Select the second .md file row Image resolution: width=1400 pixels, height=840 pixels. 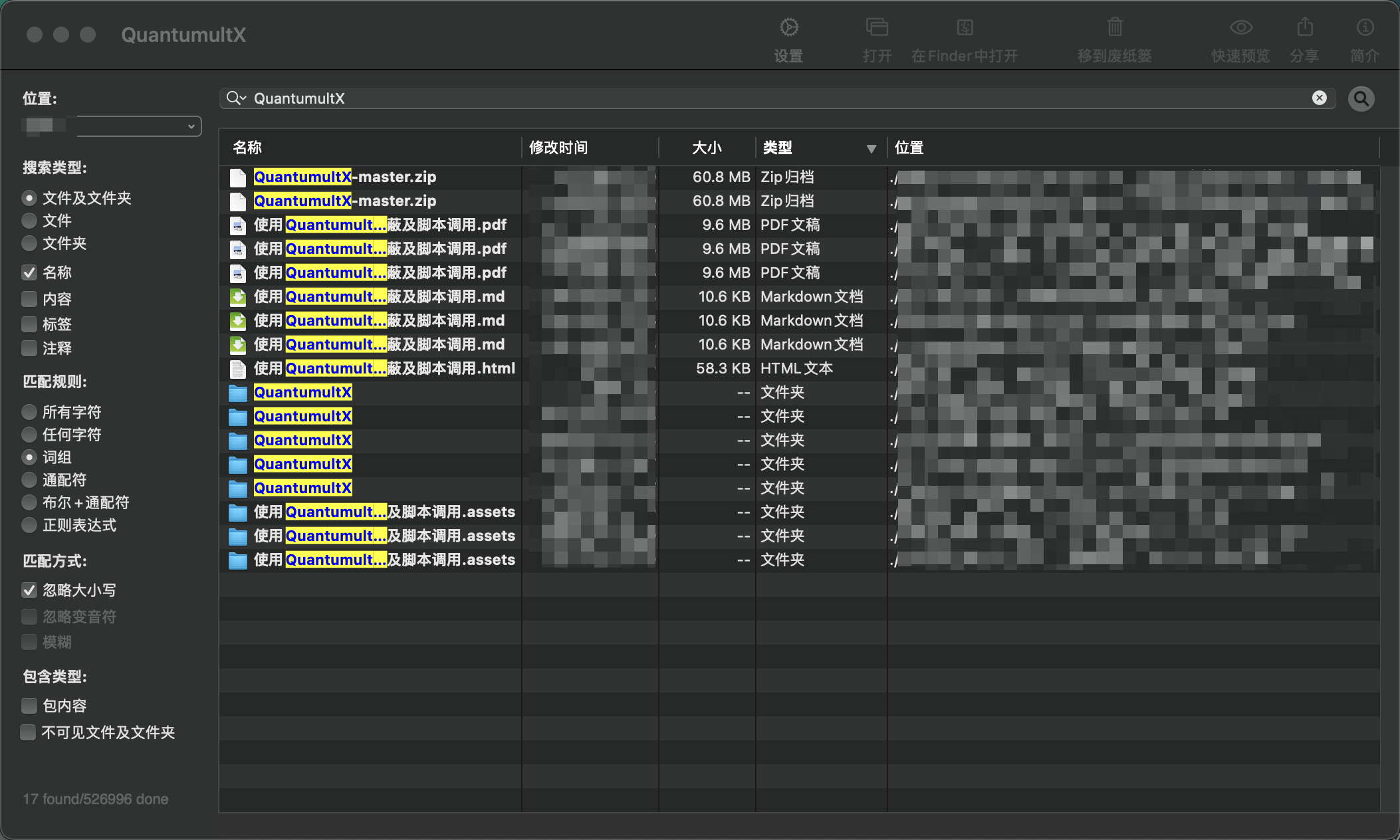[799, 320]
